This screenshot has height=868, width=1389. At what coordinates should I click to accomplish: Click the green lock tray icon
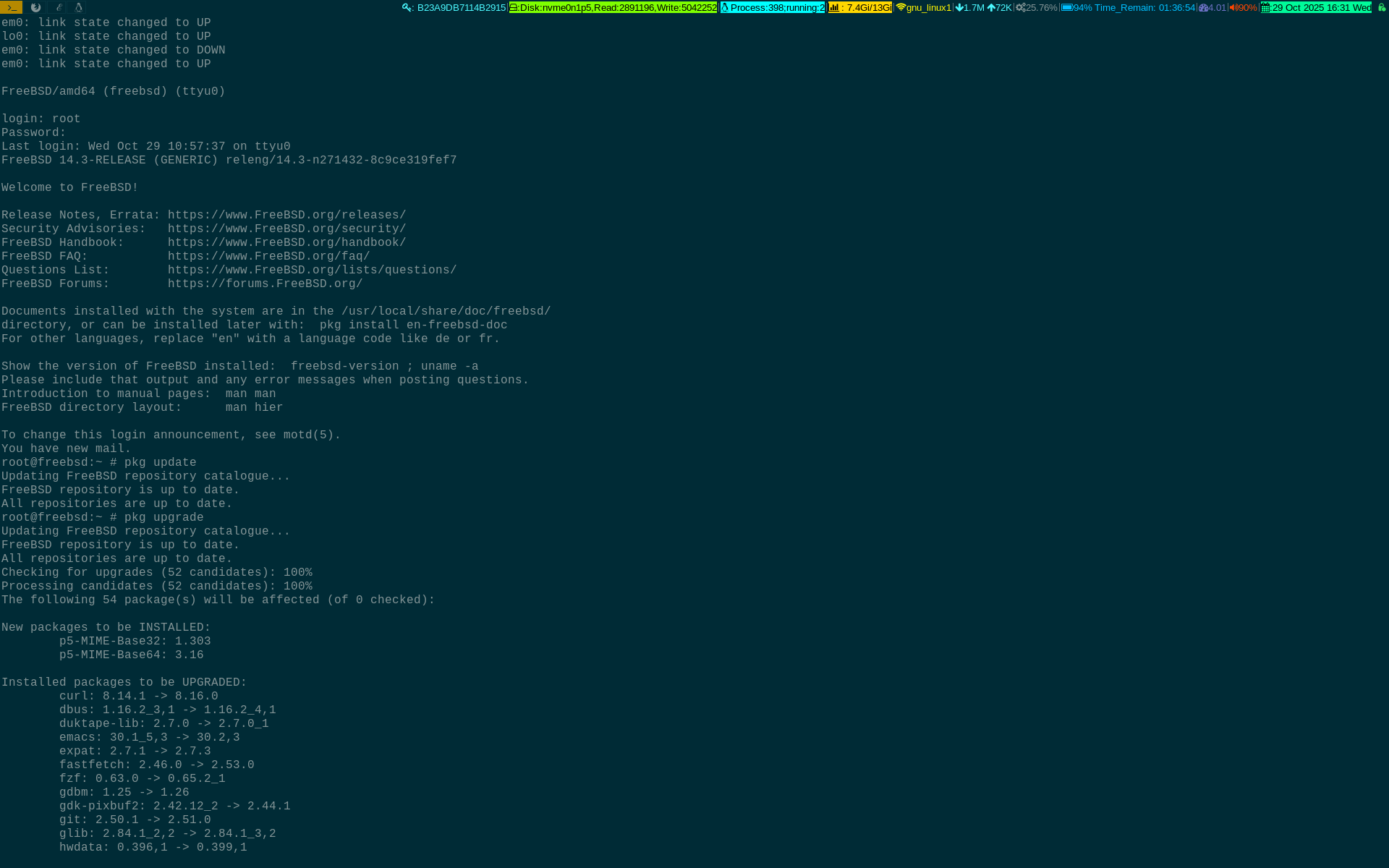(1381, 8)
